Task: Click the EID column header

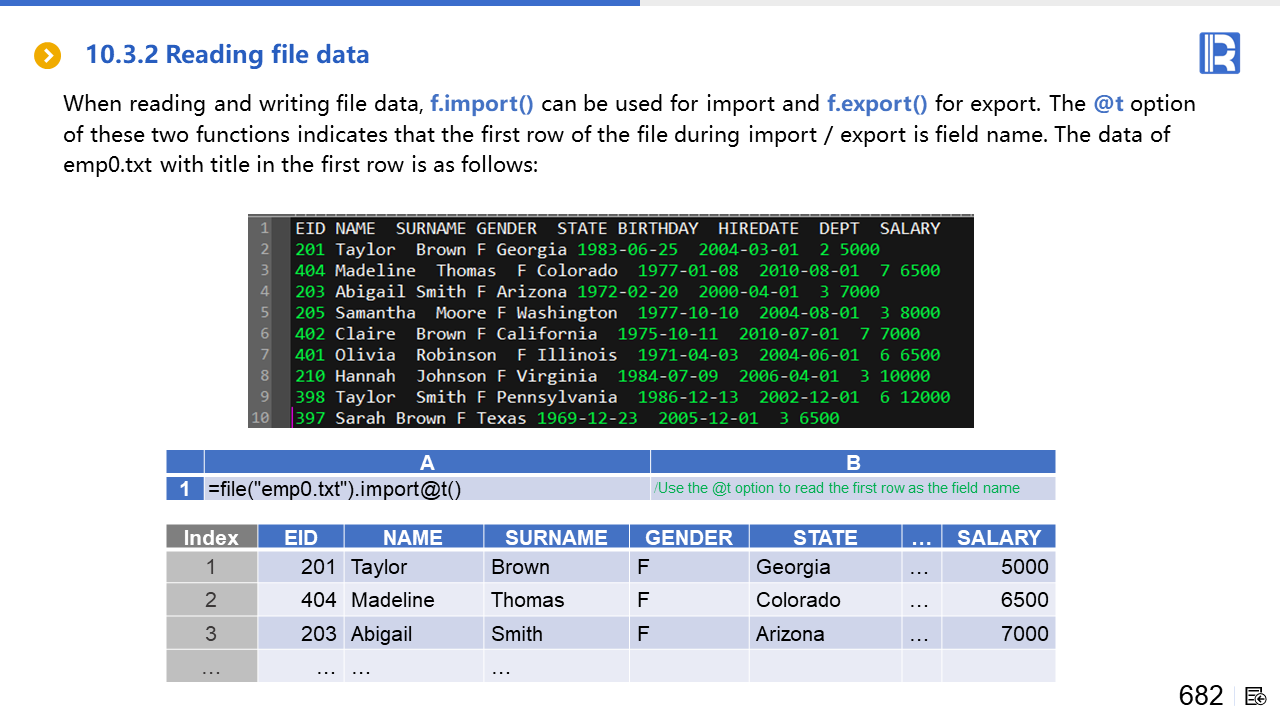Action: point(300,537)
